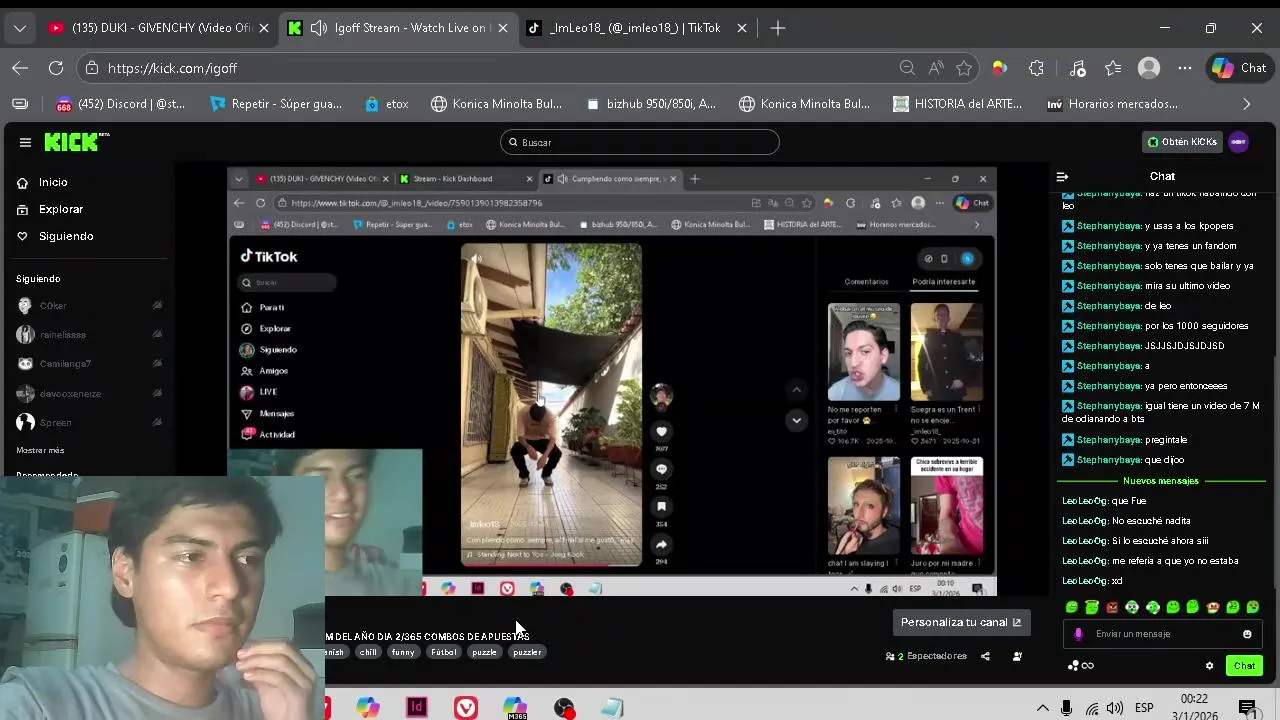Click the Nuevos mensajes chat divider

coord(1160,481)
